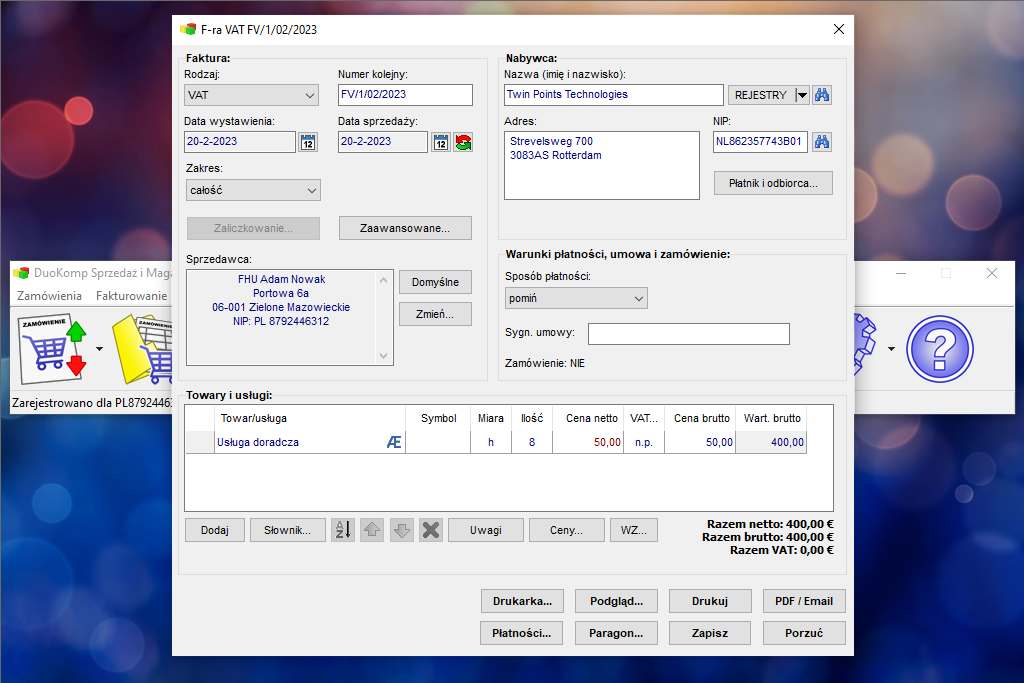
Task: Add item with Dodaj button
Action: click(215, 530)
